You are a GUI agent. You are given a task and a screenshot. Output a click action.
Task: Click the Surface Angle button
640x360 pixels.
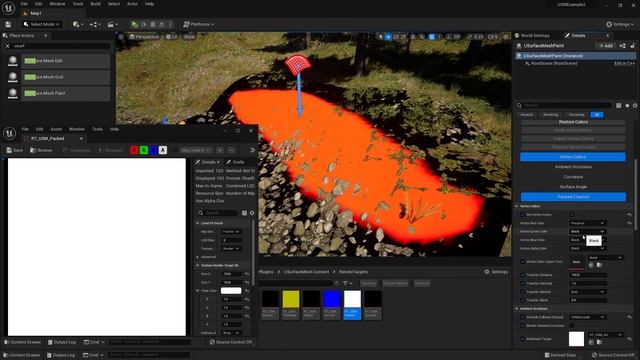pyautogui.click(x=573, y=187)
